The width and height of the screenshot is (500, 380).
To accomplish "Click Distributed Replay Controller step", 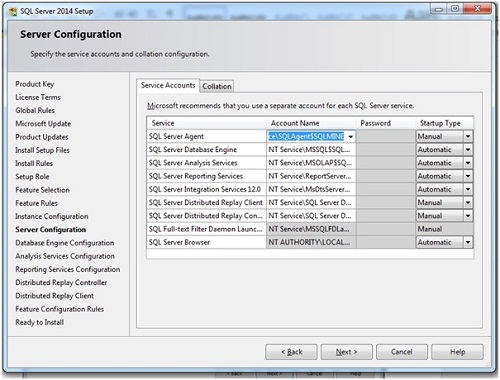I will coord(61,283).
